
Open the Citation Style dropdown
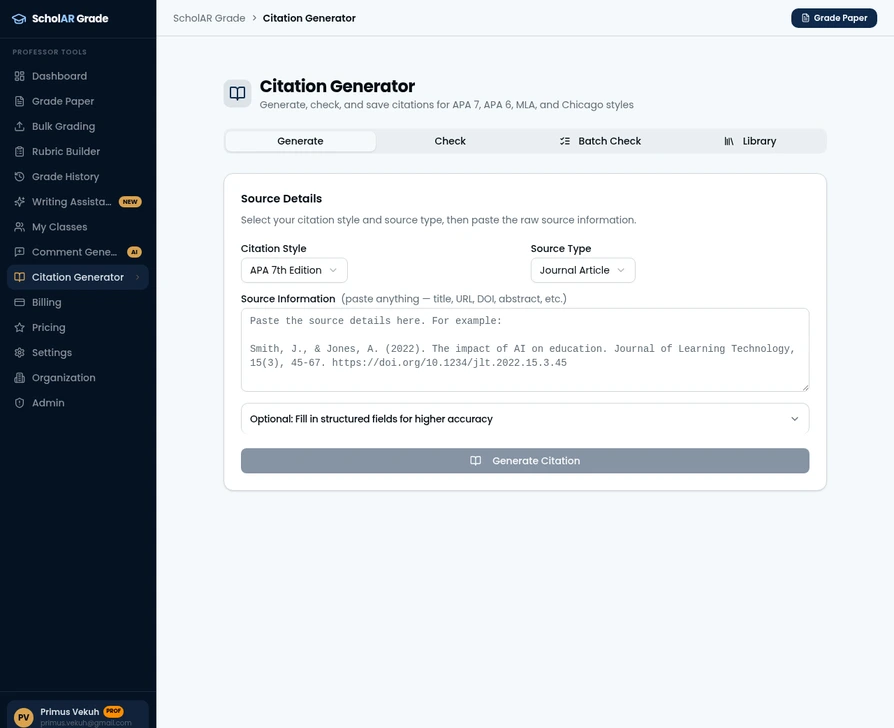coord(294,270)
